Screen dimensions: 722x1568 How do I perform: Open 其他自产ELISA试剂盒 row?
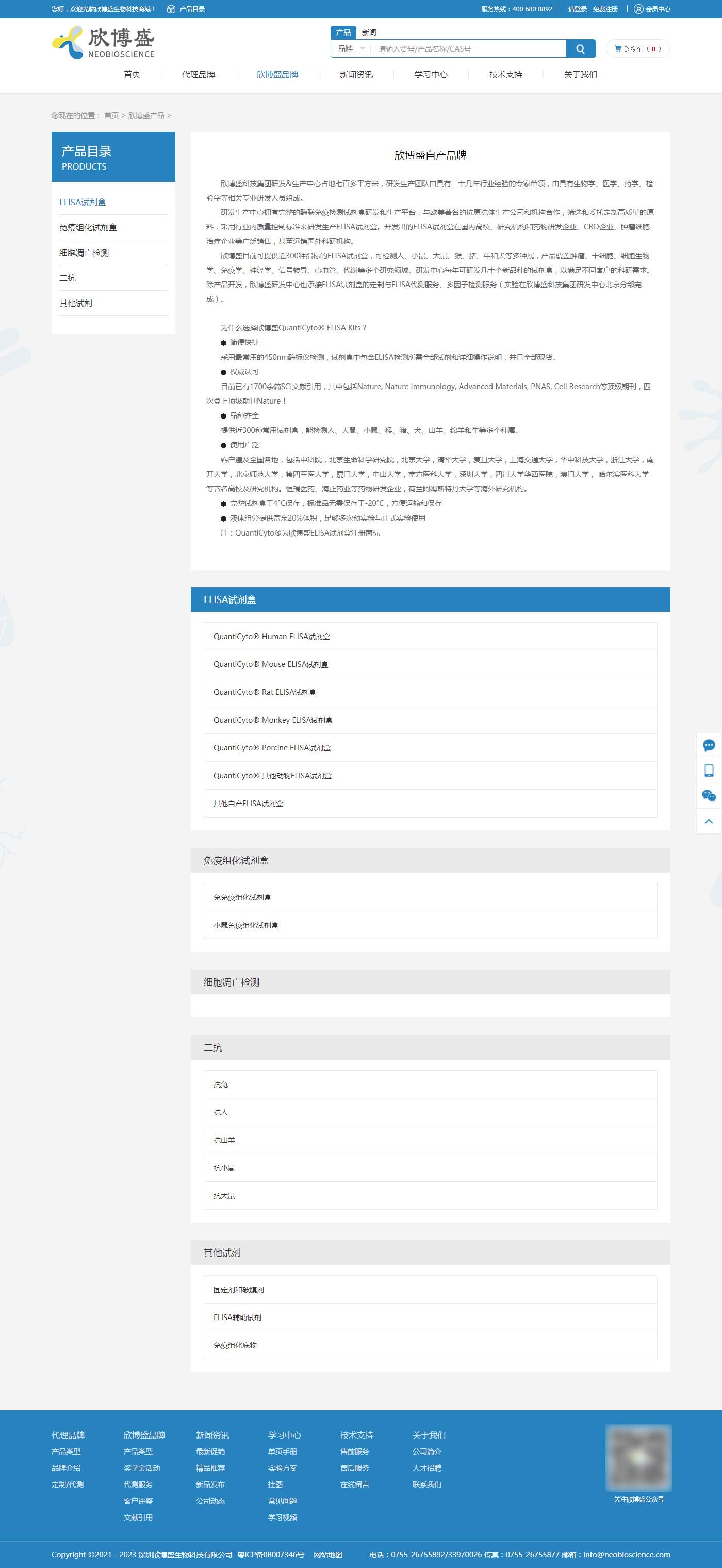pos(431,804)
